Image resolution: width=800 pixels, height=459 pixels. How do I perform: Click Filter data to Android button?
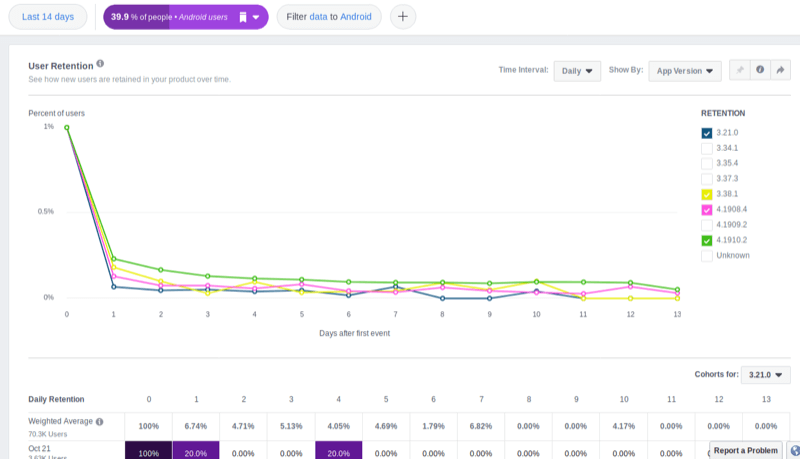click(329, 17)
